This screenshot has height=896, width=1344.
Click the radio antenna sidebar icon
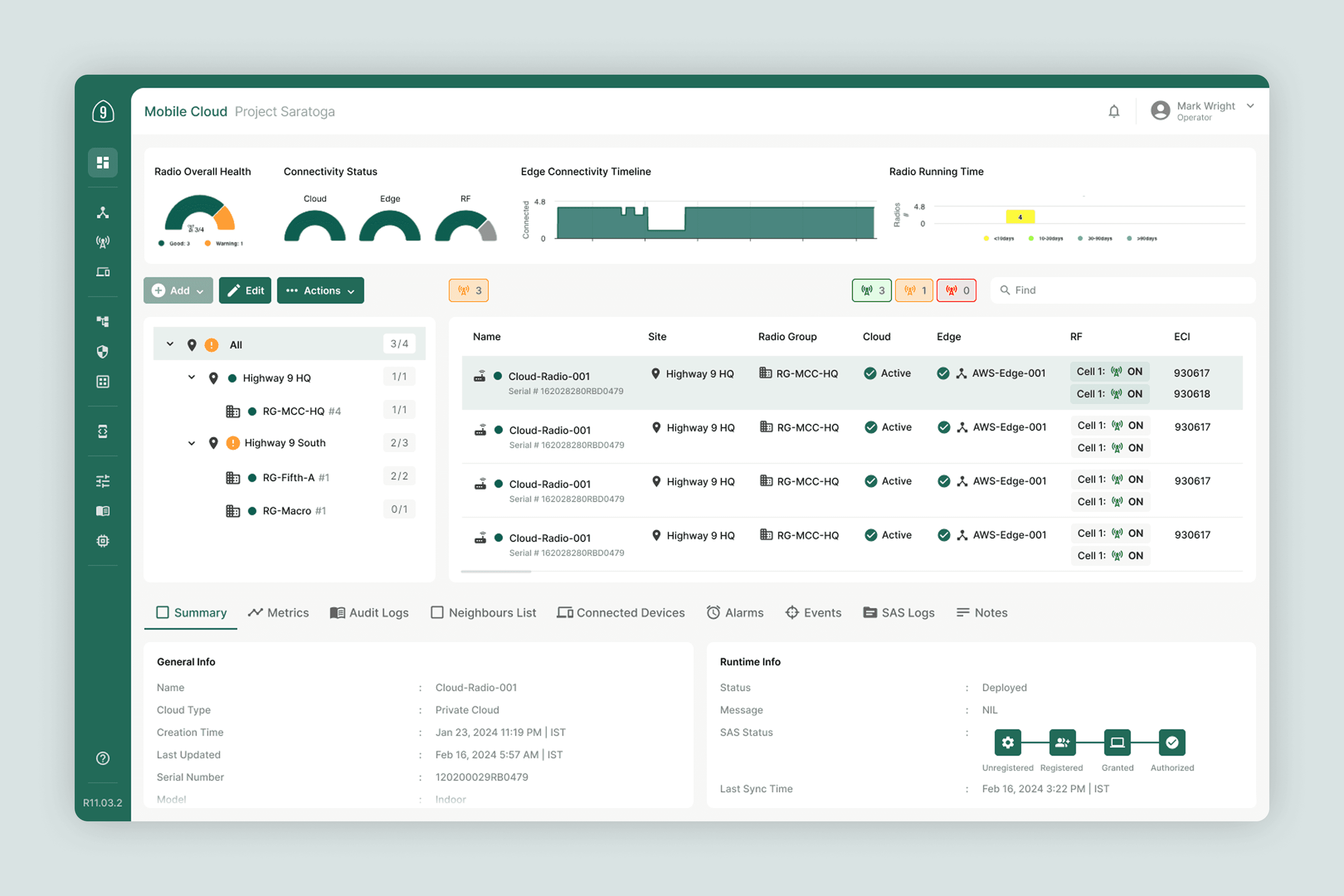tap(103, 242)
